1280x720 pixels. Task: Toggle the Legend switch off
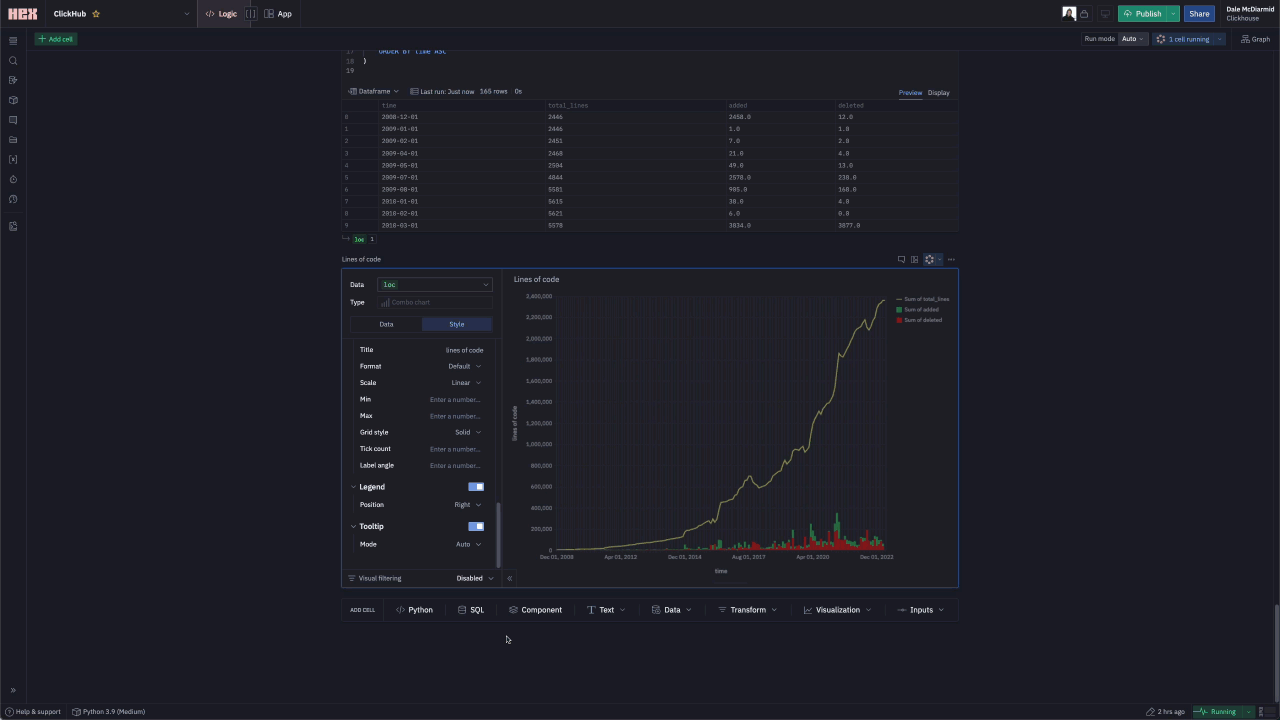[476, 487]
